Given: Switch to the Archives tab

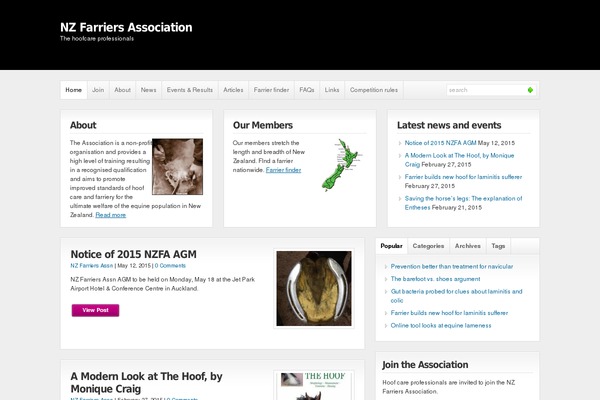Looking at the screenshot, I should [468, 246].
